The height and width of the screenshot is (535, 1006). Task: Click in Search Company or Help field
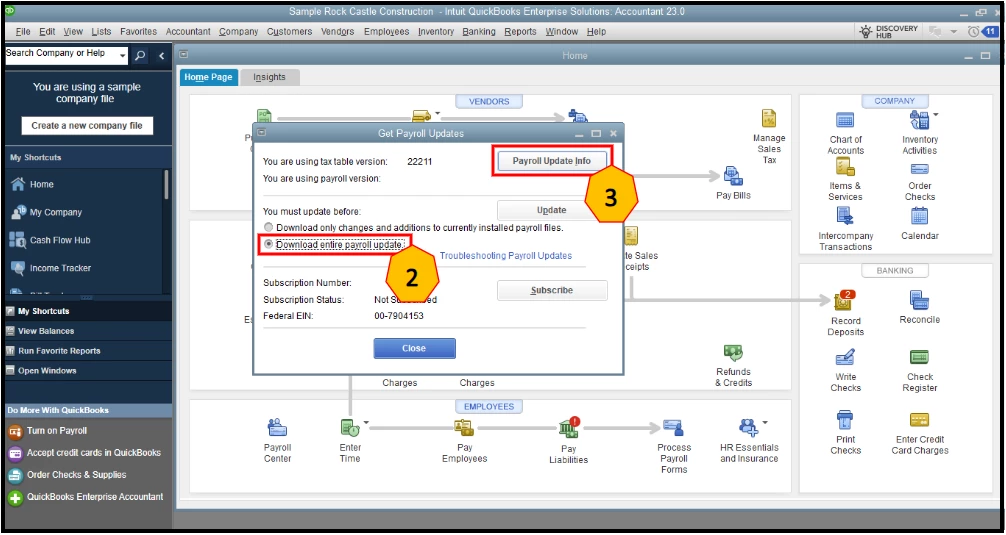(62, 54)
